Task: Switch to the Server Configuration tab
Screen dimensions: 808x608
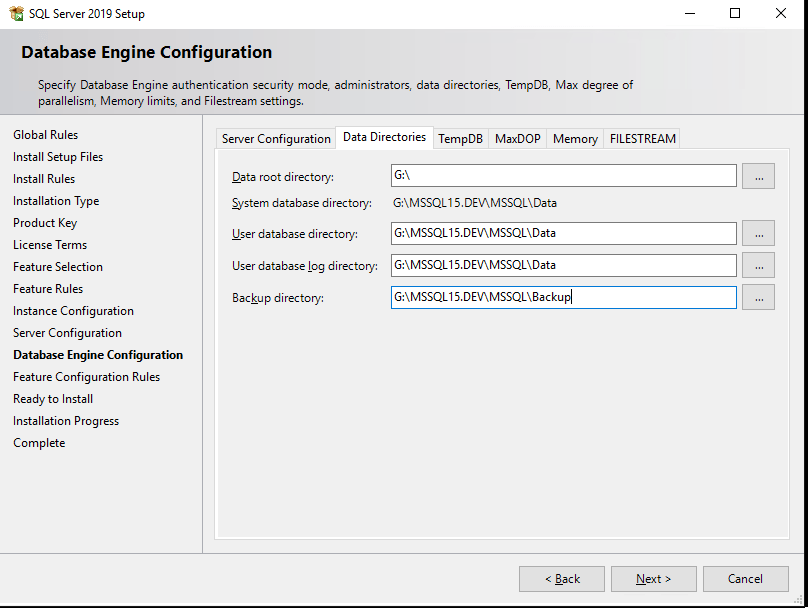Action: point(276,139)
